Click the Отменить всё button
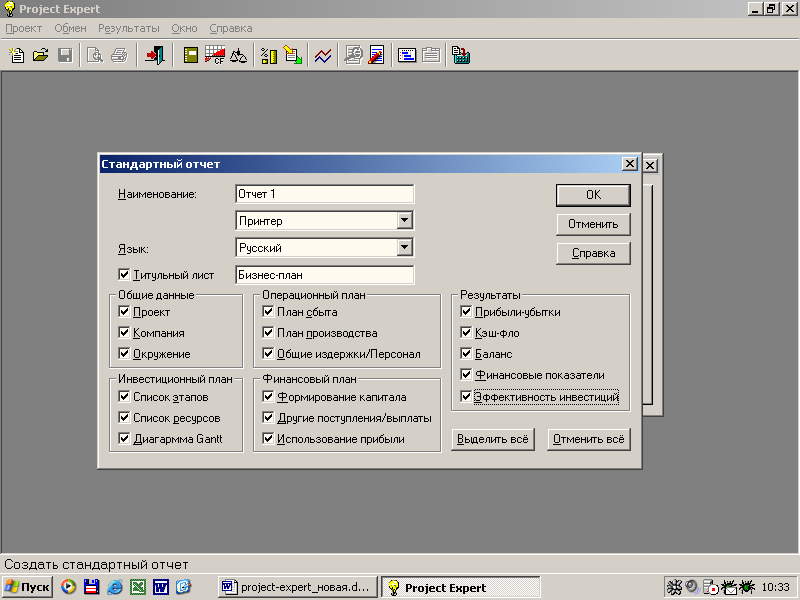This screenshot has width=800, height=600. click(x=589, y=439)
